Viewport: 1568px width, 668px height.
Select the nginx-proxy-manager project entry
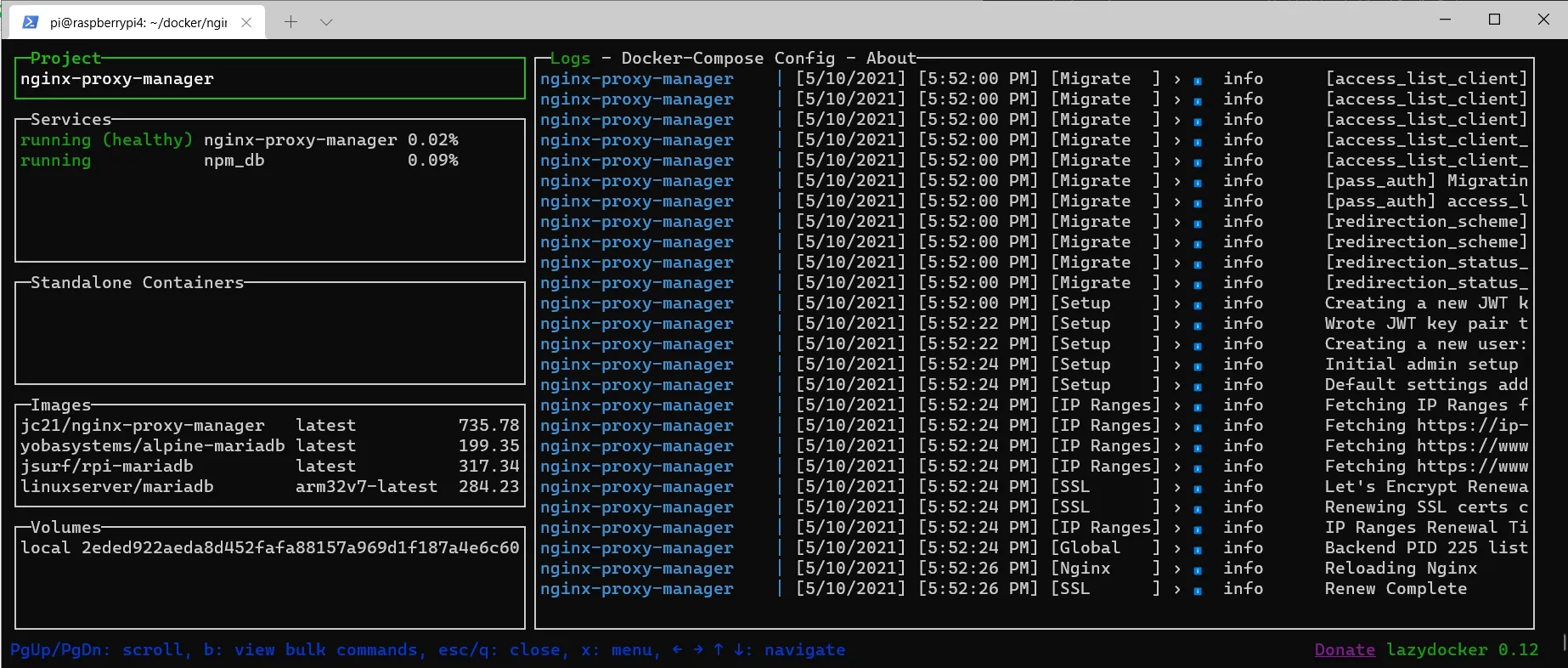pyautogui.click(x=270, y=79)
